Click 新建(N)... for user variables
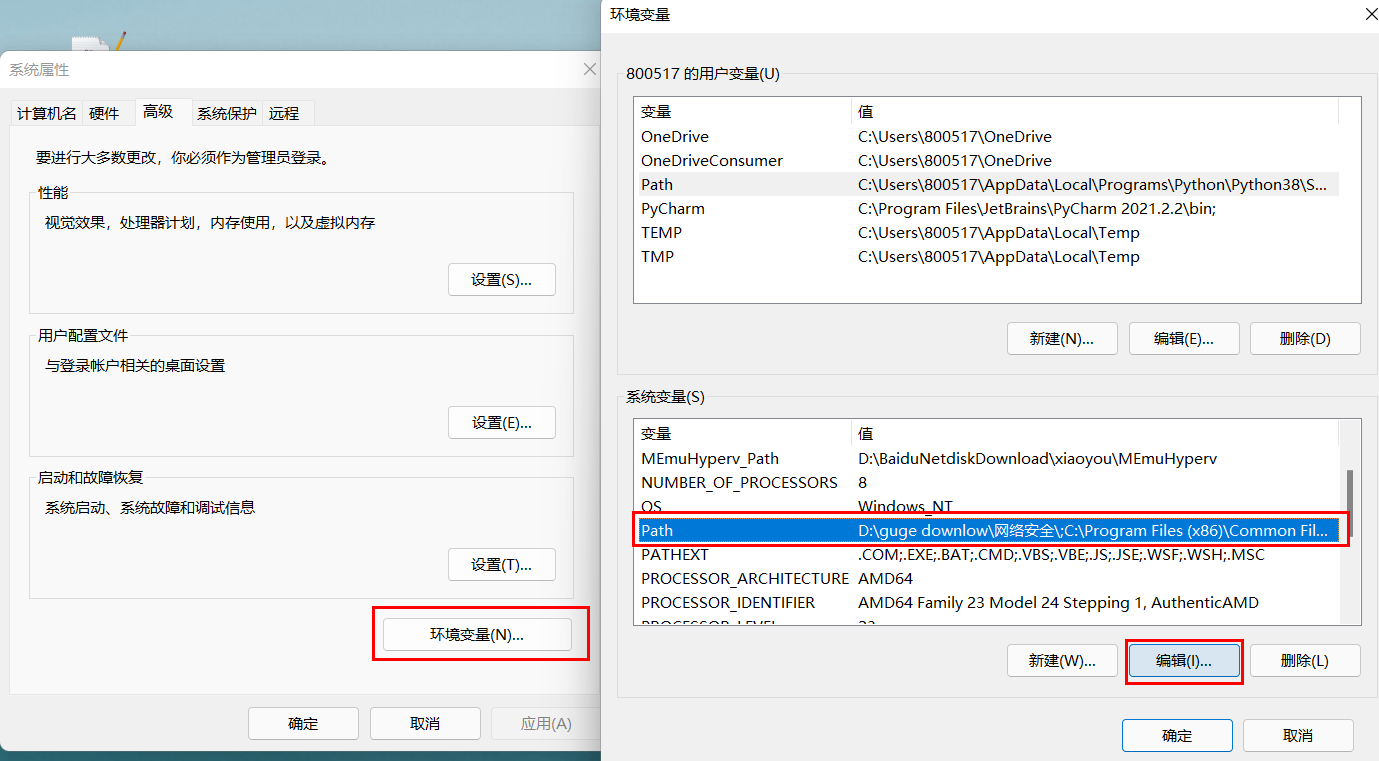The image size is (1379, 761). (1062, 338)
